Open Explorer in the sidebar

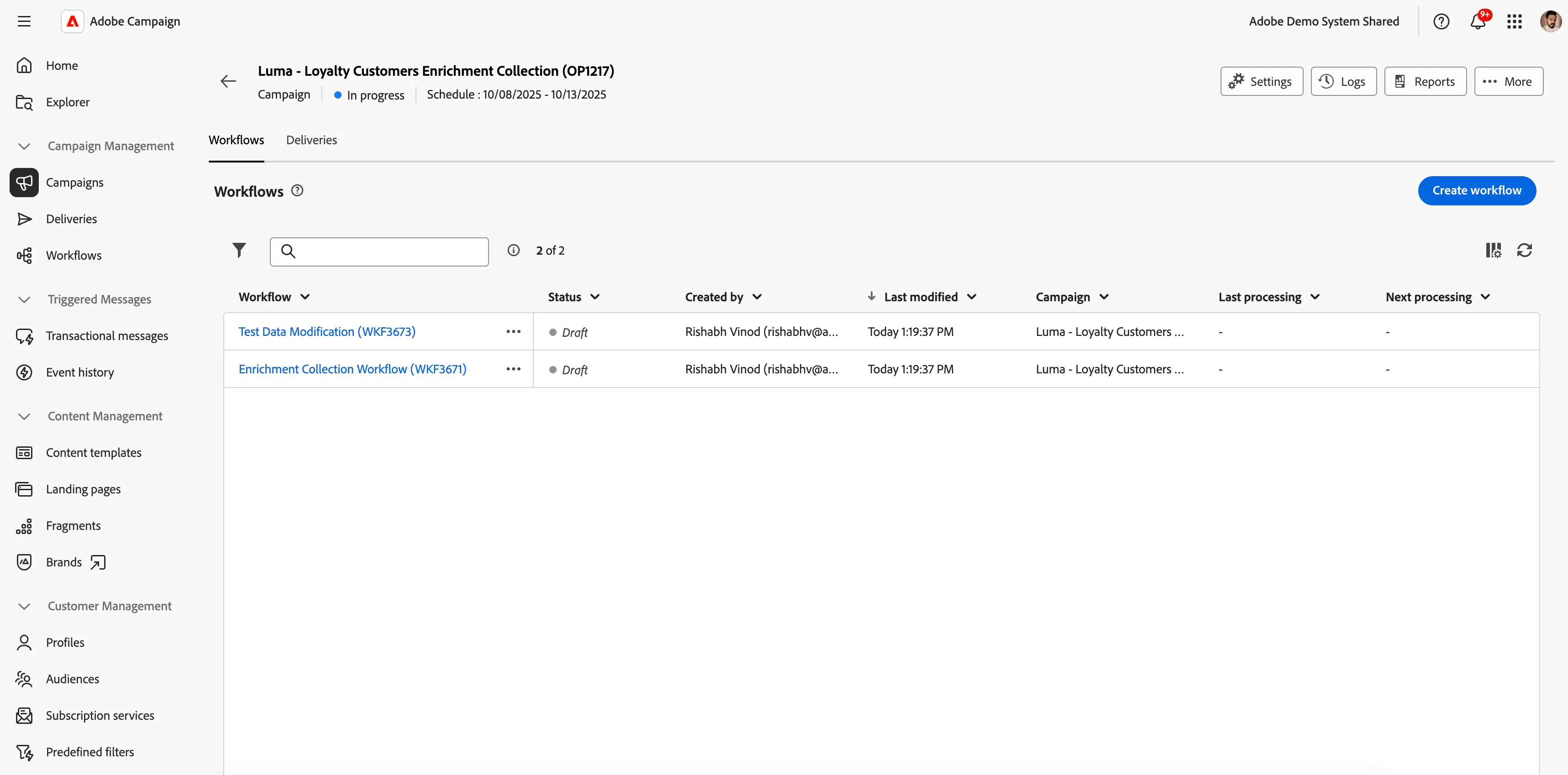(68, 102)
